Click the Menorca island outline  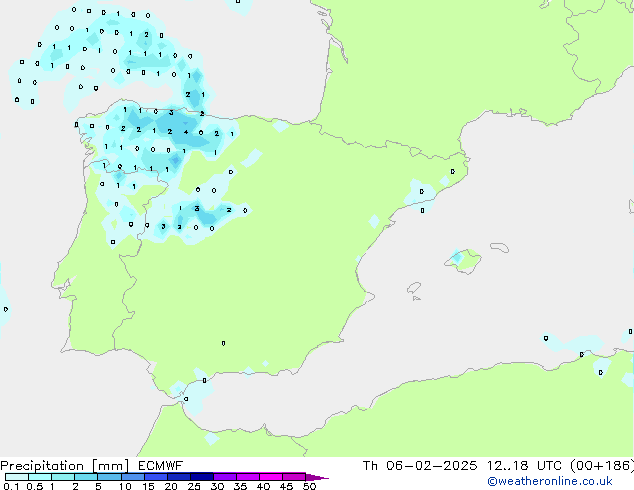tap(500, 247)
